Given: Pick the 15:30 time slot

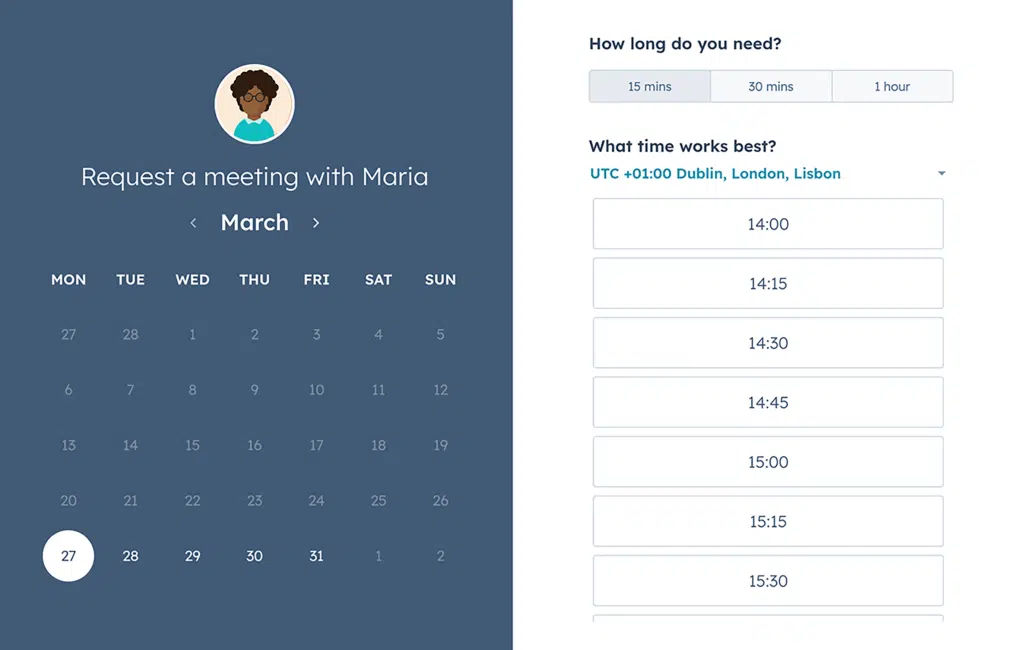Looking at the screenshot, I should pos(768,581).
